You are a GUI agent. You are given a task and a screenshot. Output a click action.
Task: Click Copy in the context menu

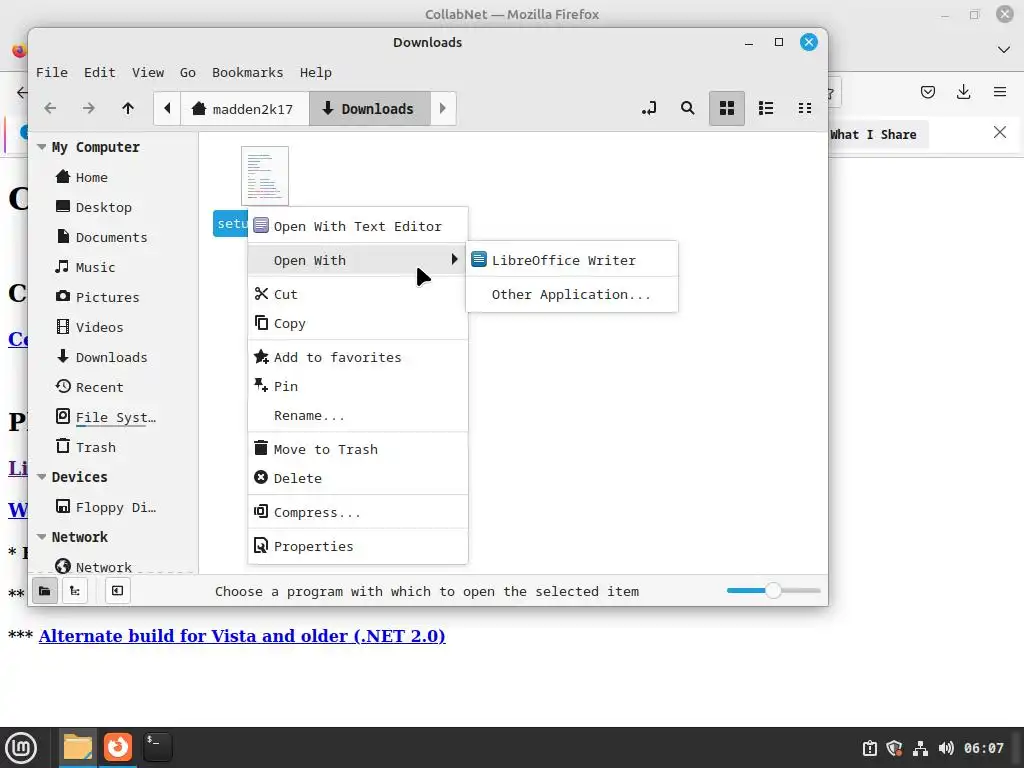(x=357, y=323)
